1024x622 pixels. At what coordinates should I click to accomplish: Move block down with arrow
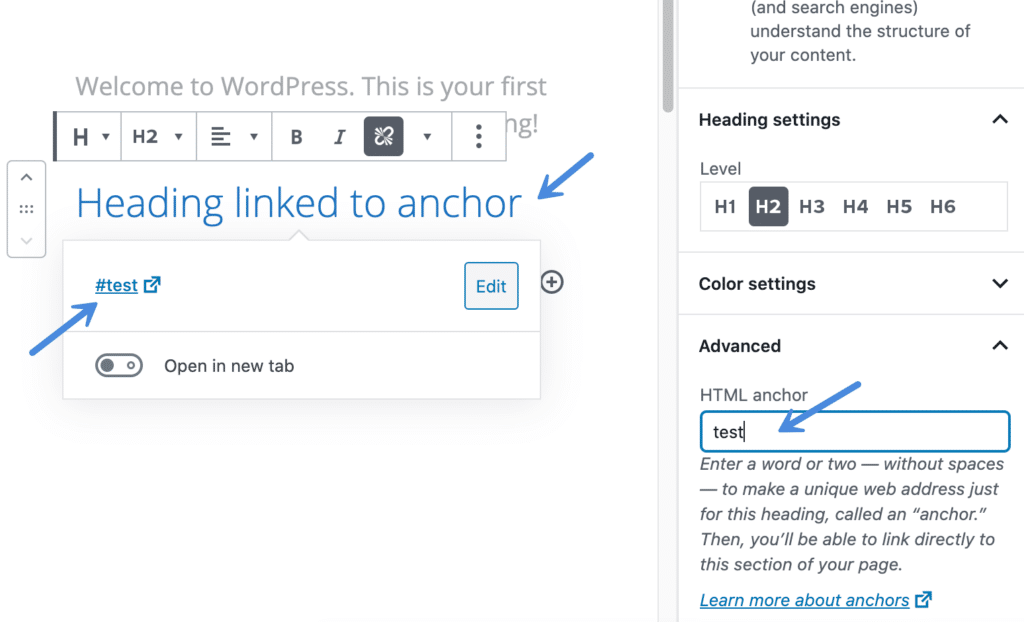point(27,240)
